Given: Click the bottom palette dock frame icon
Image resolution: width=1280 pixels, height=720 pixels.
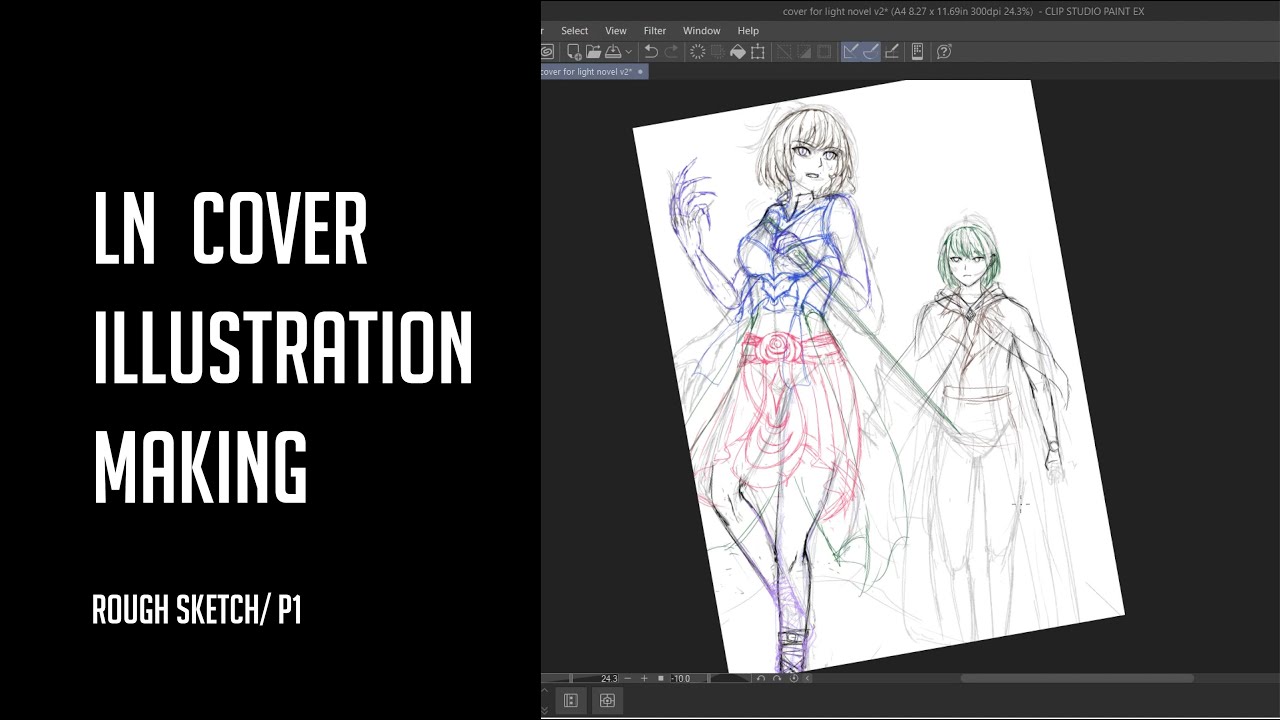Looking at the screenshot, I should [607, 700].
